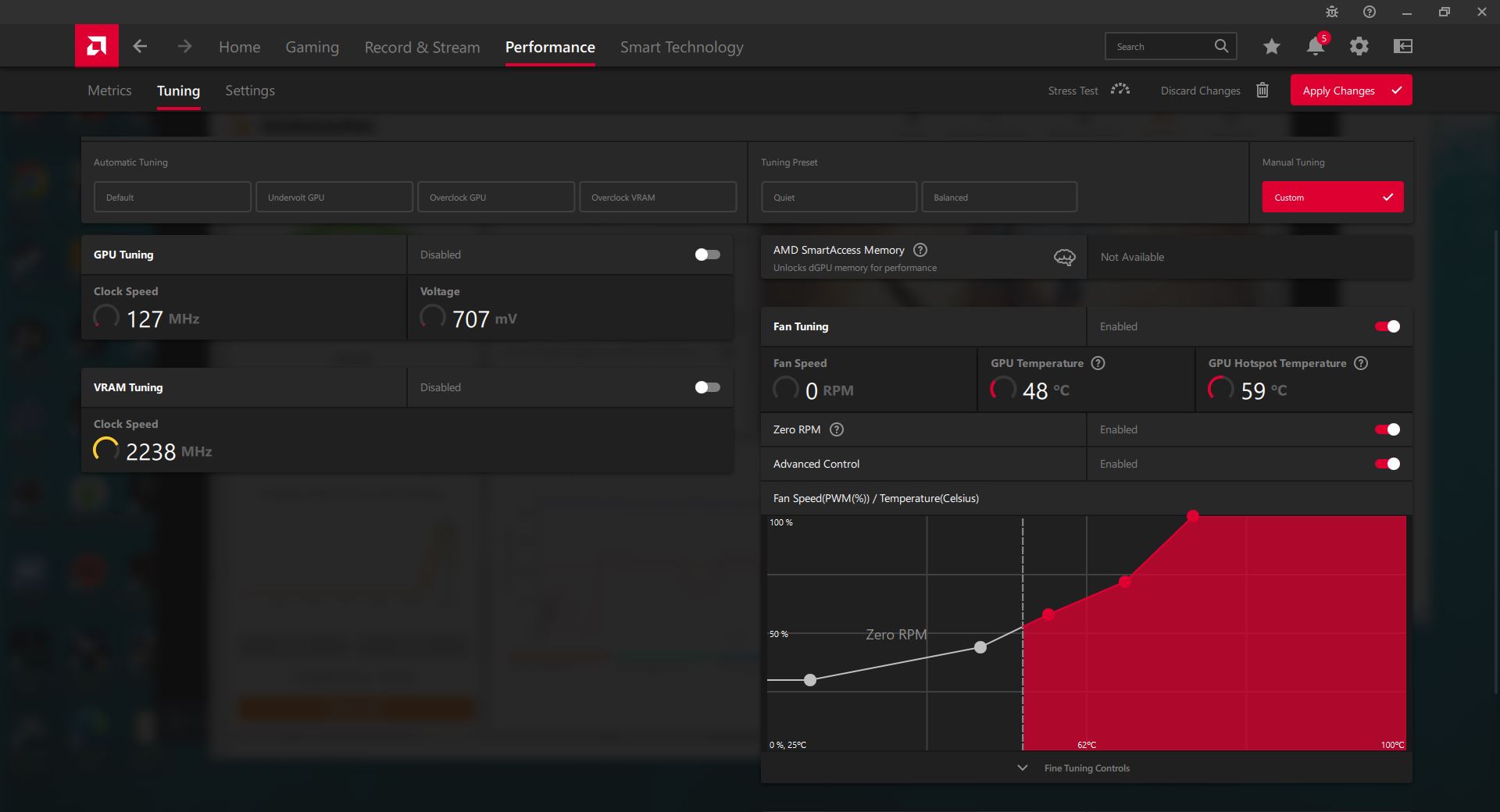This screenshot has width=1500, height=812.
Task: Click the Discard Changes trash icon
Action: pos(1262,90)
